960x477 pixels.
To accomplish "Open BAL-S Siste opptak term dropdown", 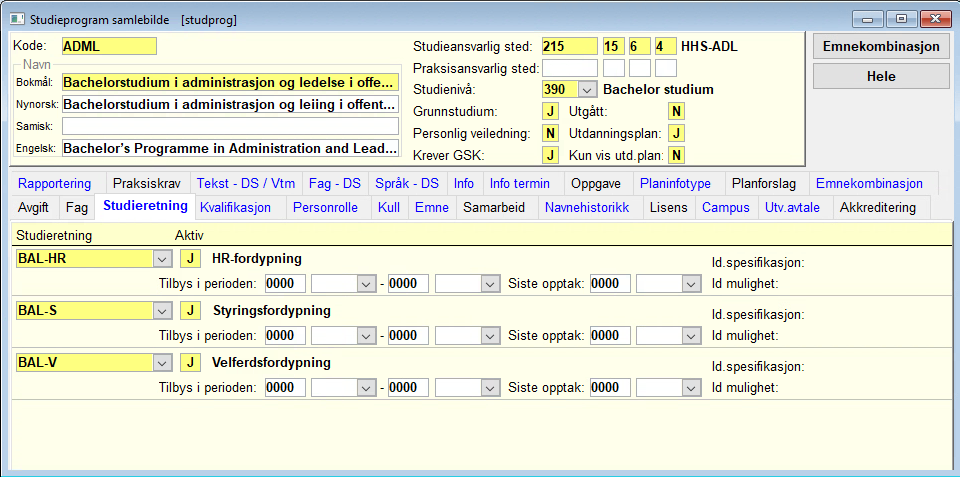I will coord(691,336).
